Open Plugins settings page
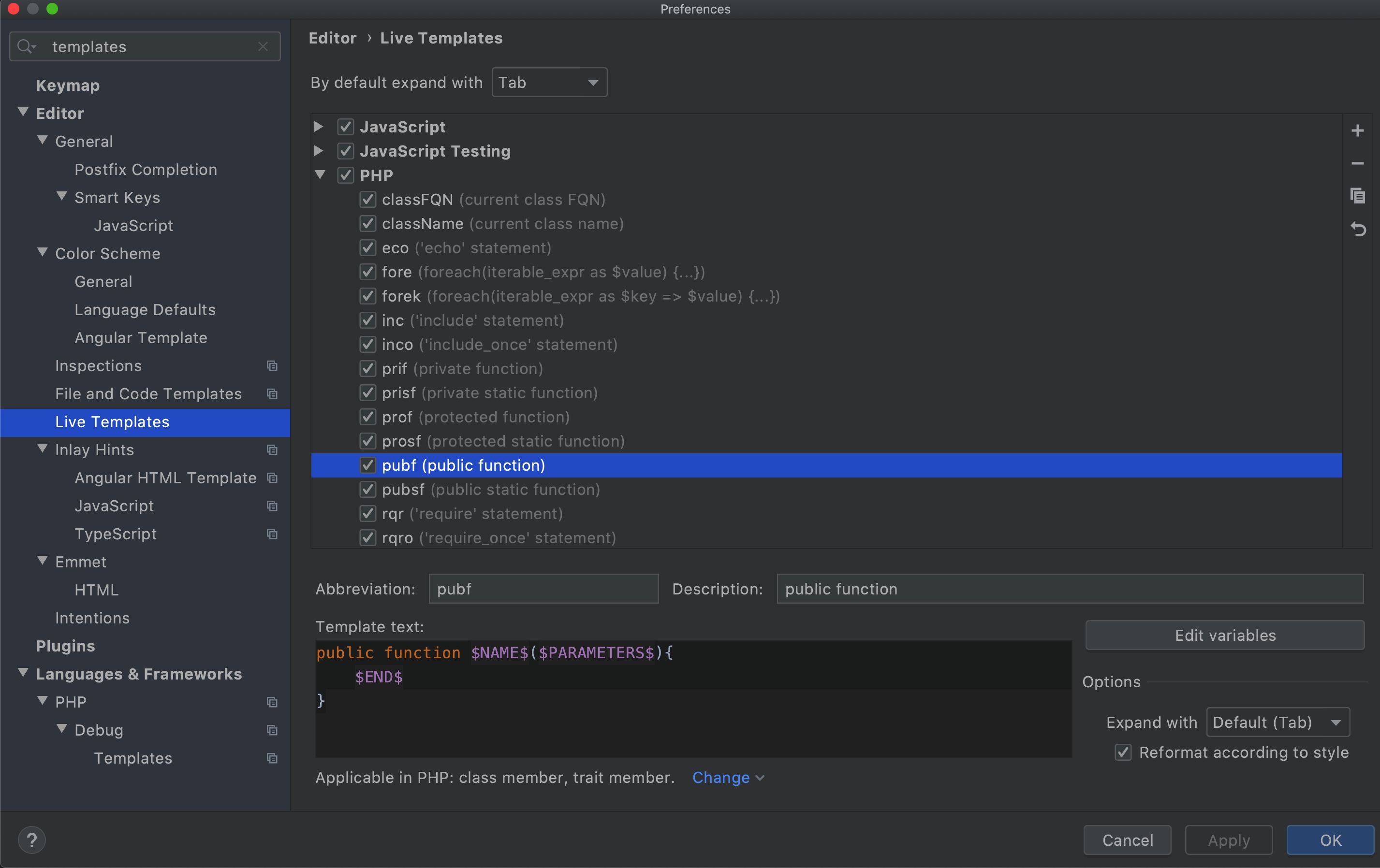 tap(65, 646)
